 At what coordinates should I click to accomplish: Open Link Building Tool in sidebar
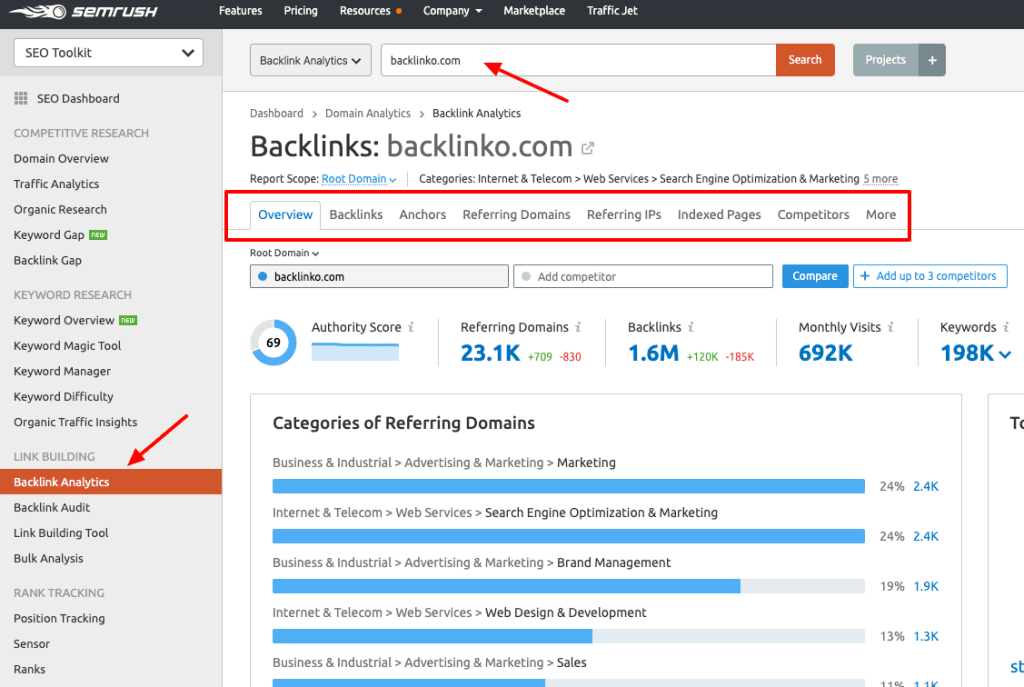61,533
